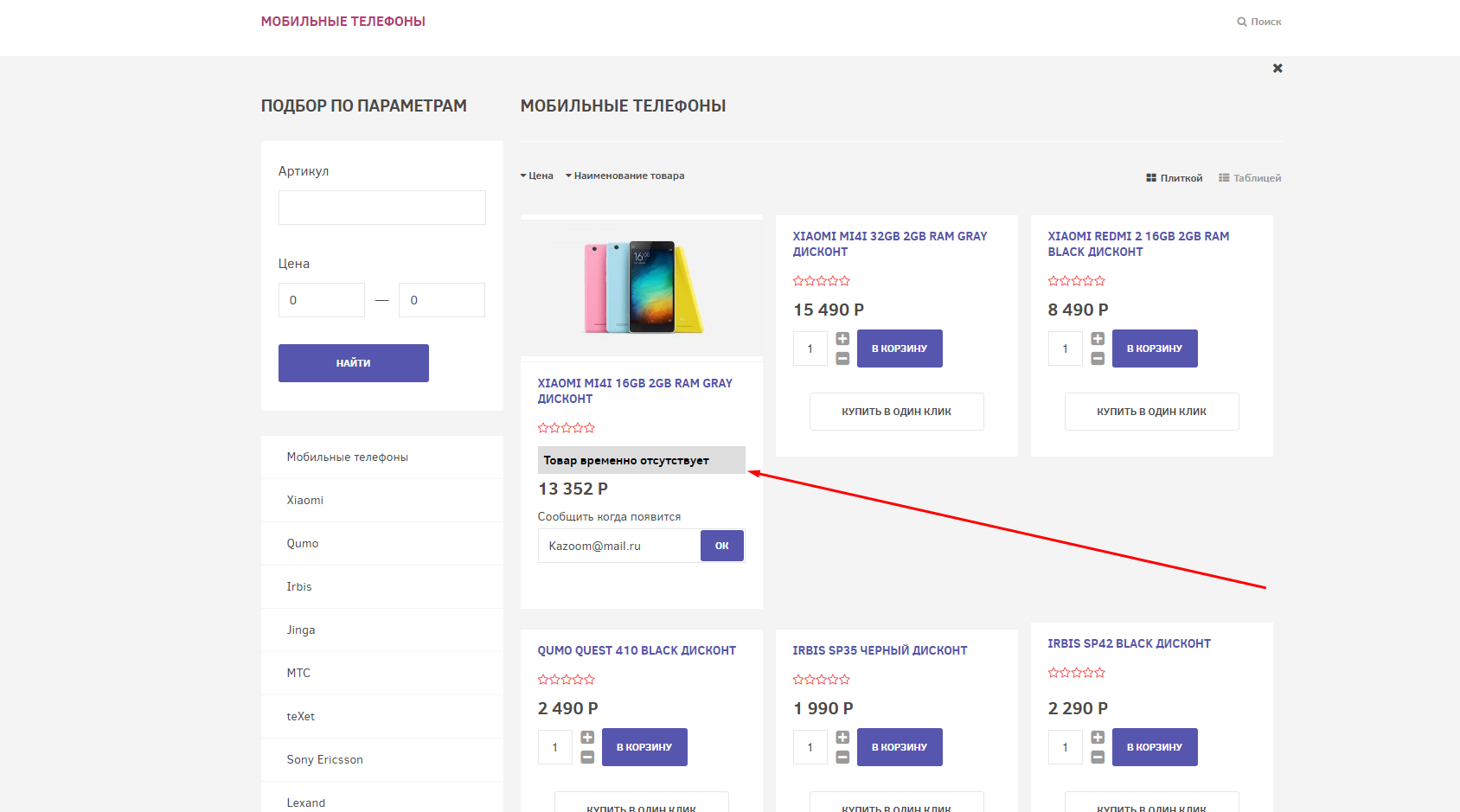Open Irbis SP42 Black product link

point(1129,643)
